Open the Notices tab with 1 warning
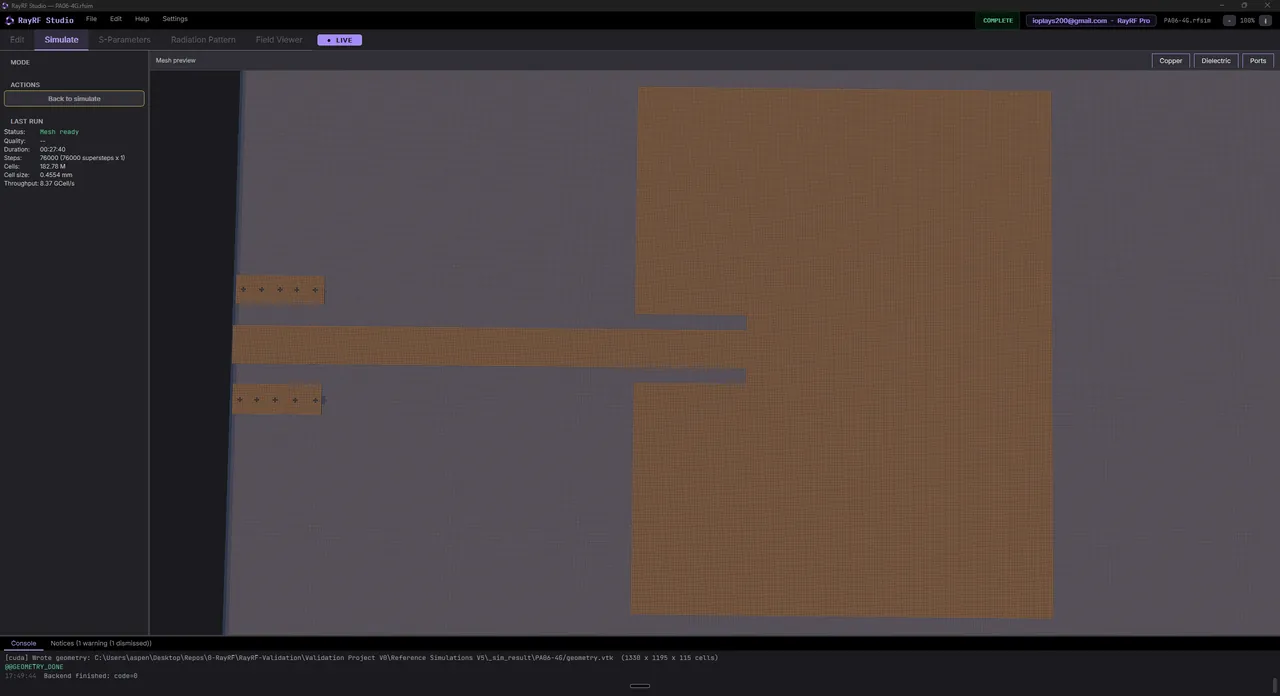Viewport: 1280px width, 696px height. (101, 643)
